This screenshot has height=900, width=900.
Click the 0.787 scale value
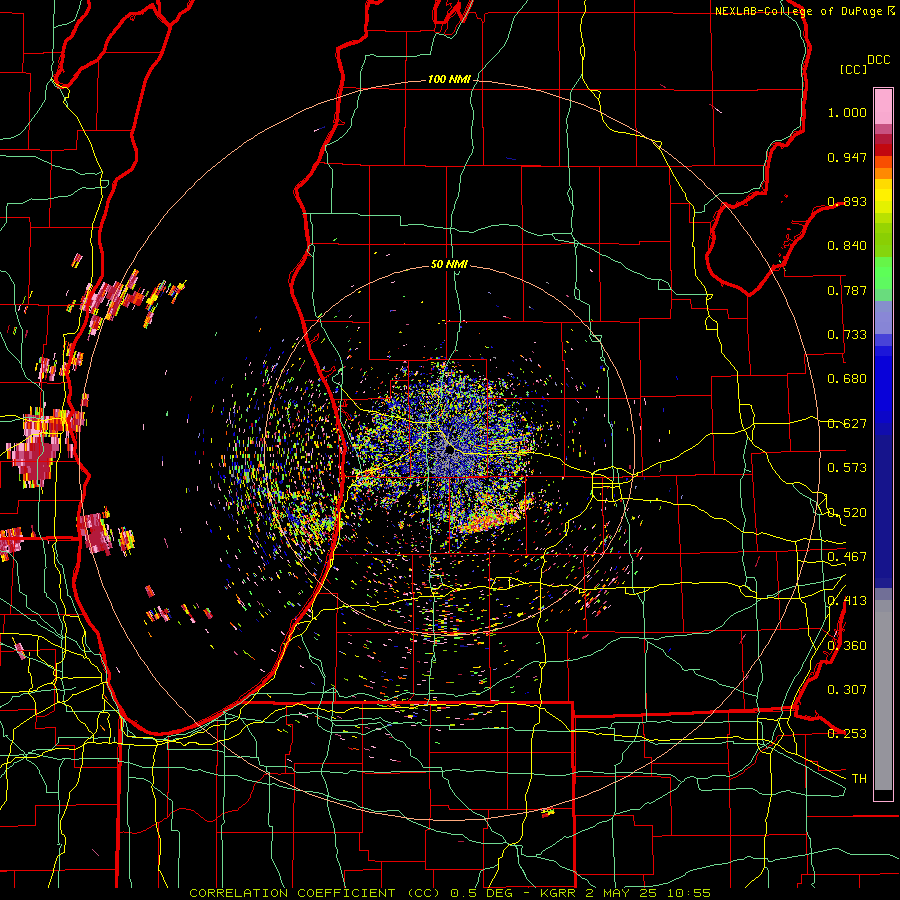[847, 290]
